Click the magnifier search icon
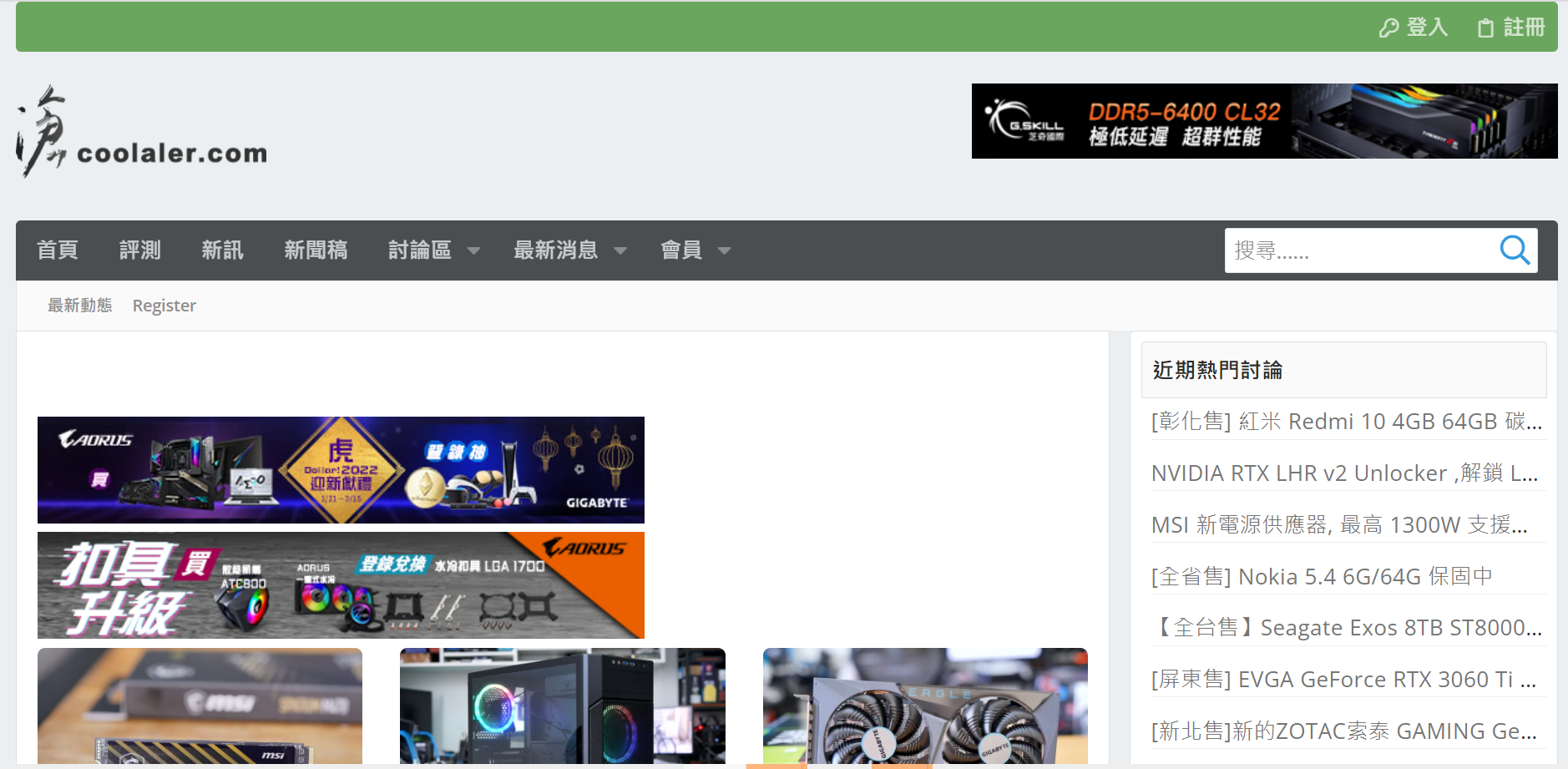1568x769 pixels. click(x=1515, y=250)
